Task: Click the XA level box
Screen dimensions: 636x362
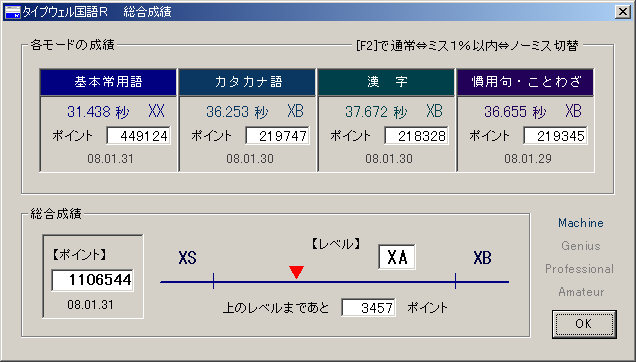Action: [x=397, y=257]
